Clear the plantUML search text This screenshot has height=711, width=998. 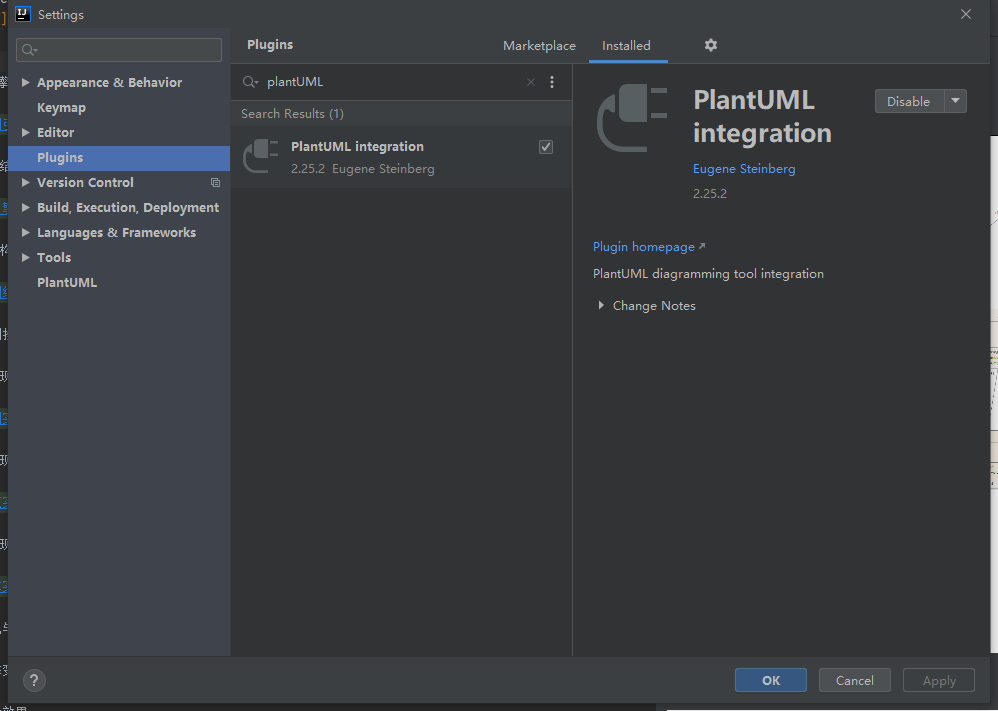[531, 82]
